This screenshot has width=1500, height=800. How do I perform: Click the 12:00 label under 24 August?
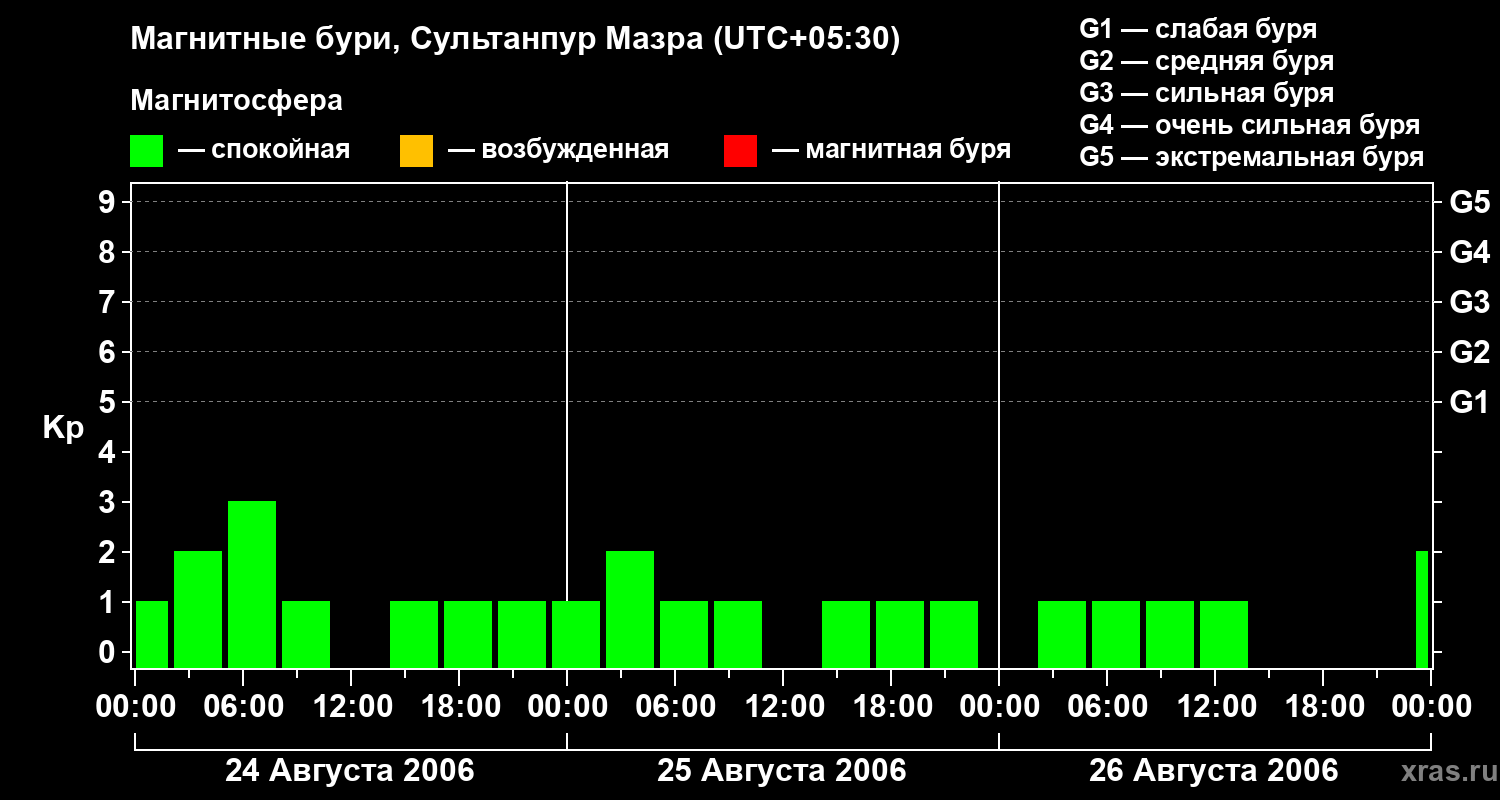tap(351, 707)
